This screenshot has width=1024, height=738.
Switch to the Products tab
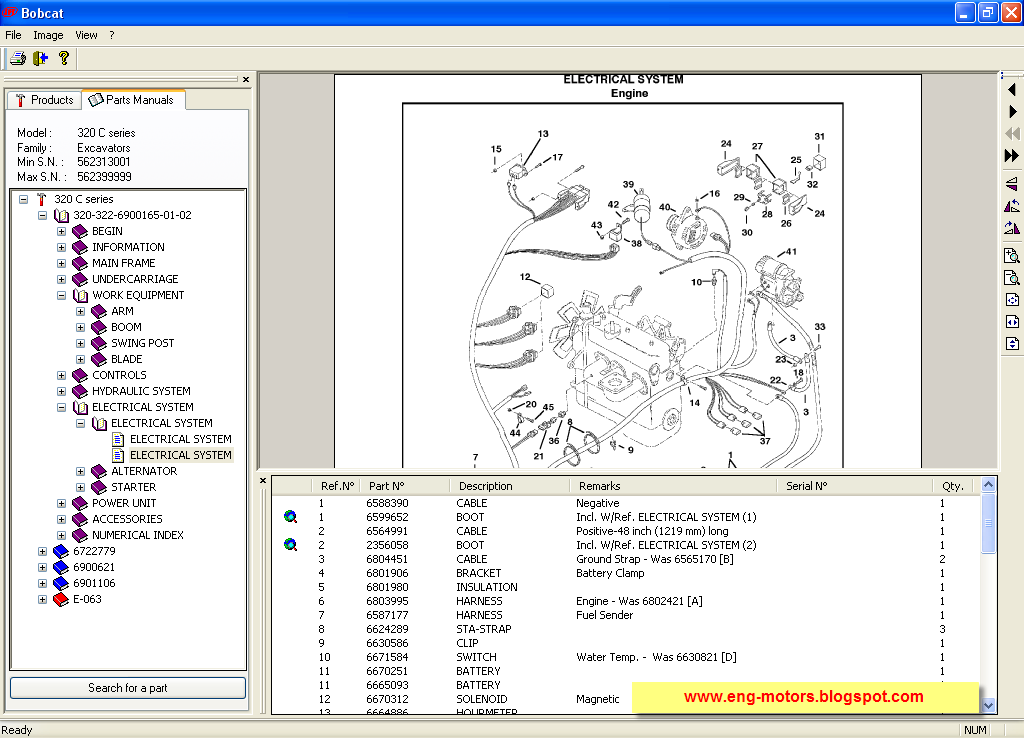[x=44, y=100]
